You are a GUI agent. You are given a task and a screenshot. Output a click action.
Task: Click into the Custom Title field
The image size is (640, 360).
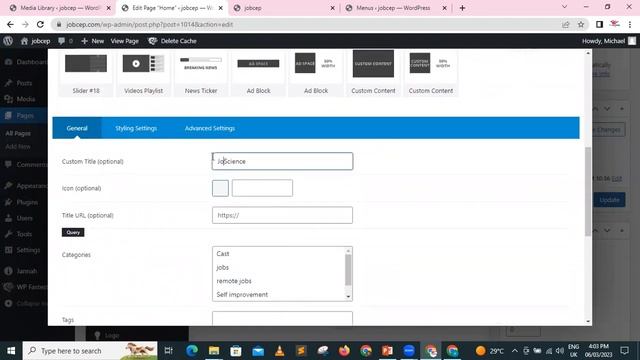(282, 161)
